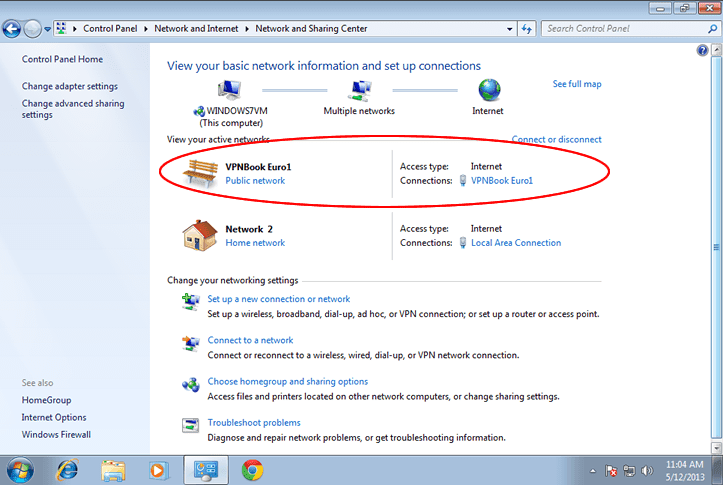Select Network and Internet breadcrumb

[x=196, y=29]
